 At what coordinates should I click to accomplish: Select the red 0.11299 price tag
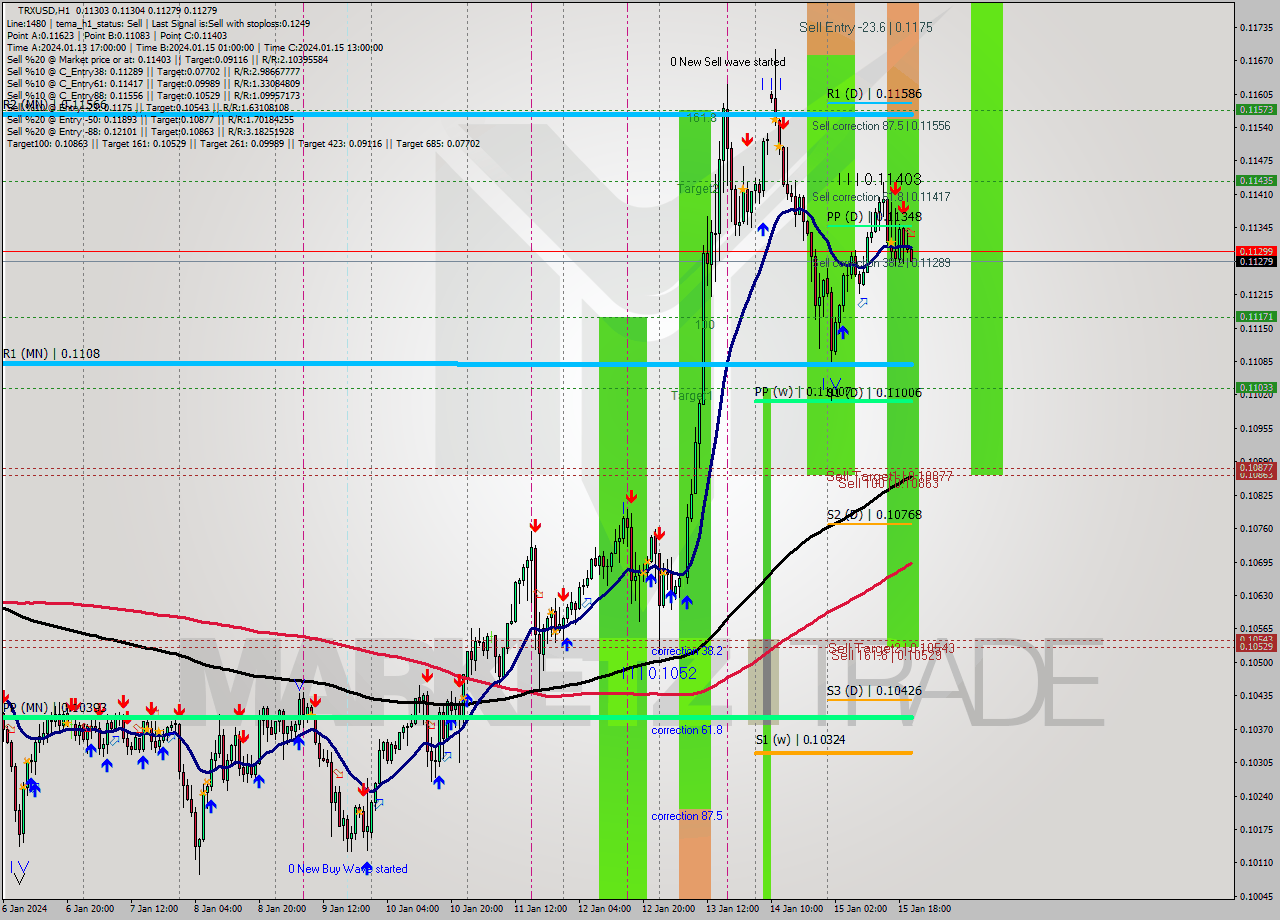click(1255, 251)
